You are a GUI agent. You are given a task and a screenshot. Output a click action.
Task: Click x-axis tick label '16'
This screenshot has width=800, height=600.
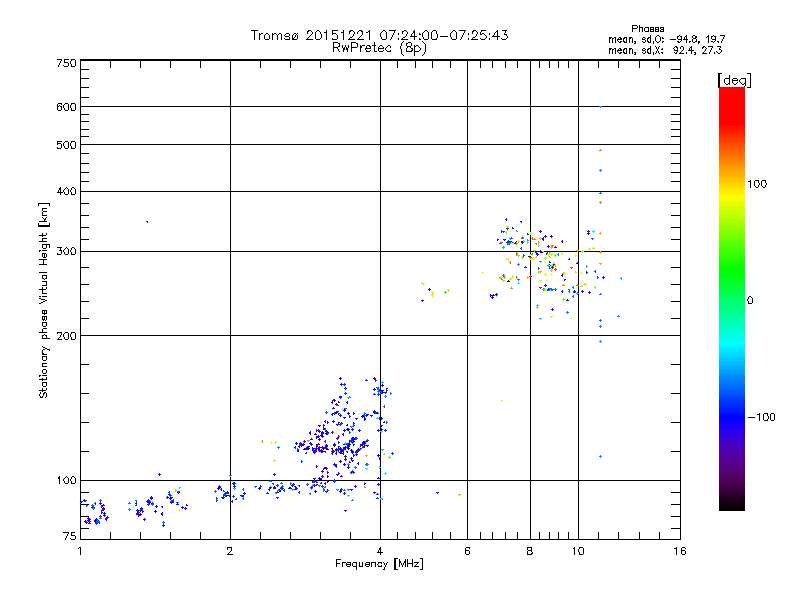pyautogui.click(x=680, y=551)
